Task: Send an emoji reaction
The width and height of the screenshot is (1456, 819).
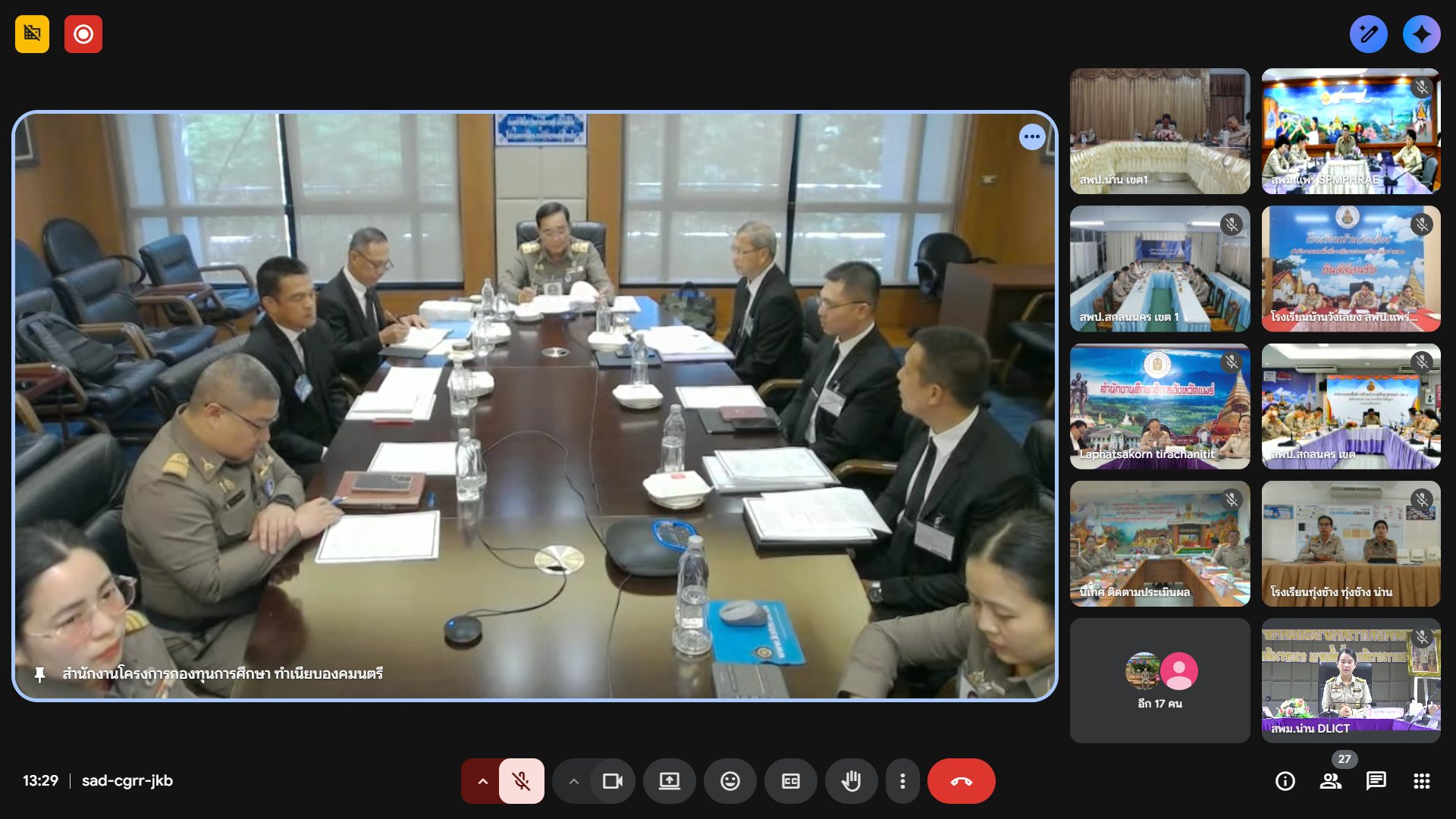Action: tap(730, 781)
